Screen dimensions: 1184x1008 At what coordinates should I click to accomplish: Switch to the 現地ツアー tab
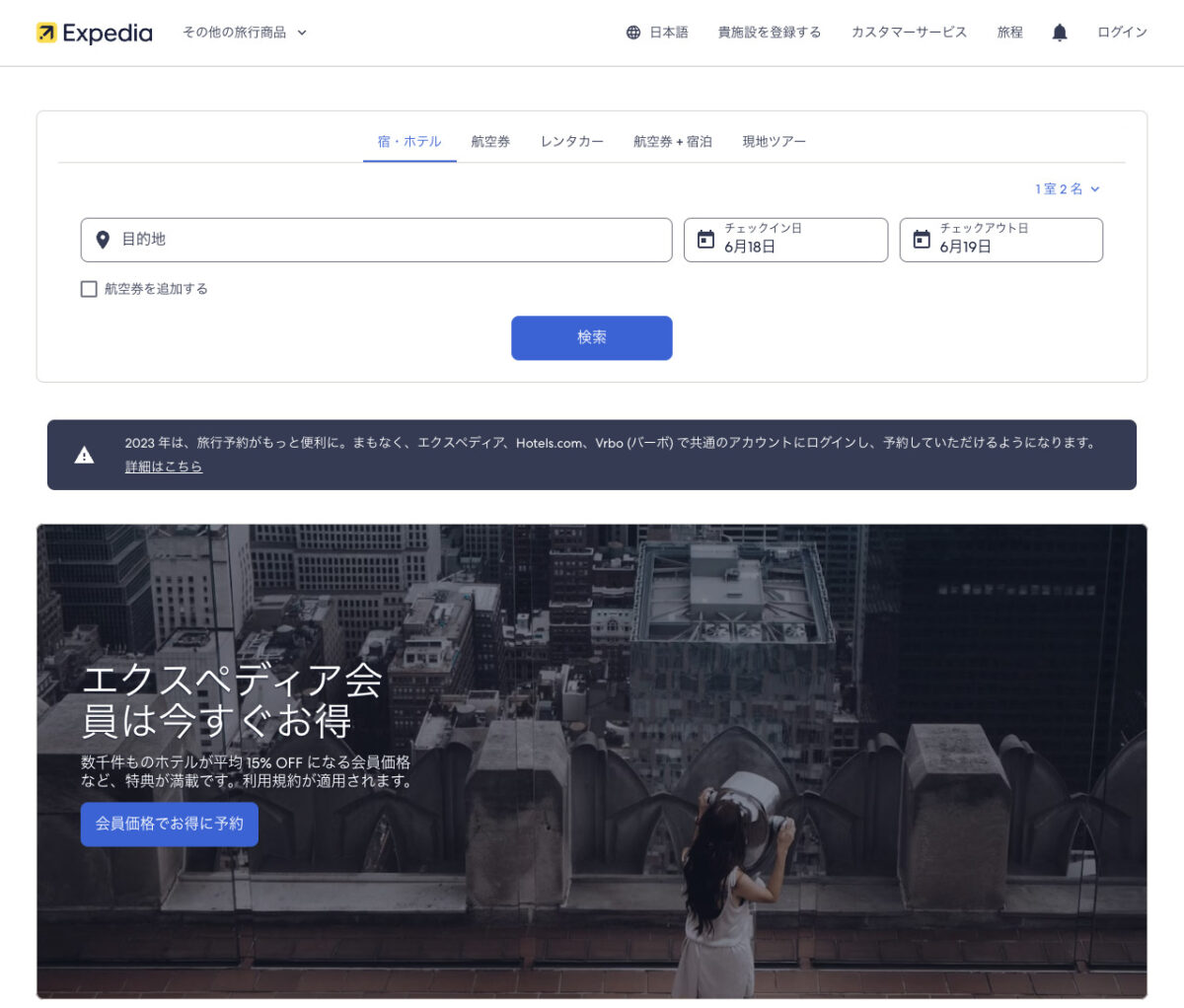point(775,141)
